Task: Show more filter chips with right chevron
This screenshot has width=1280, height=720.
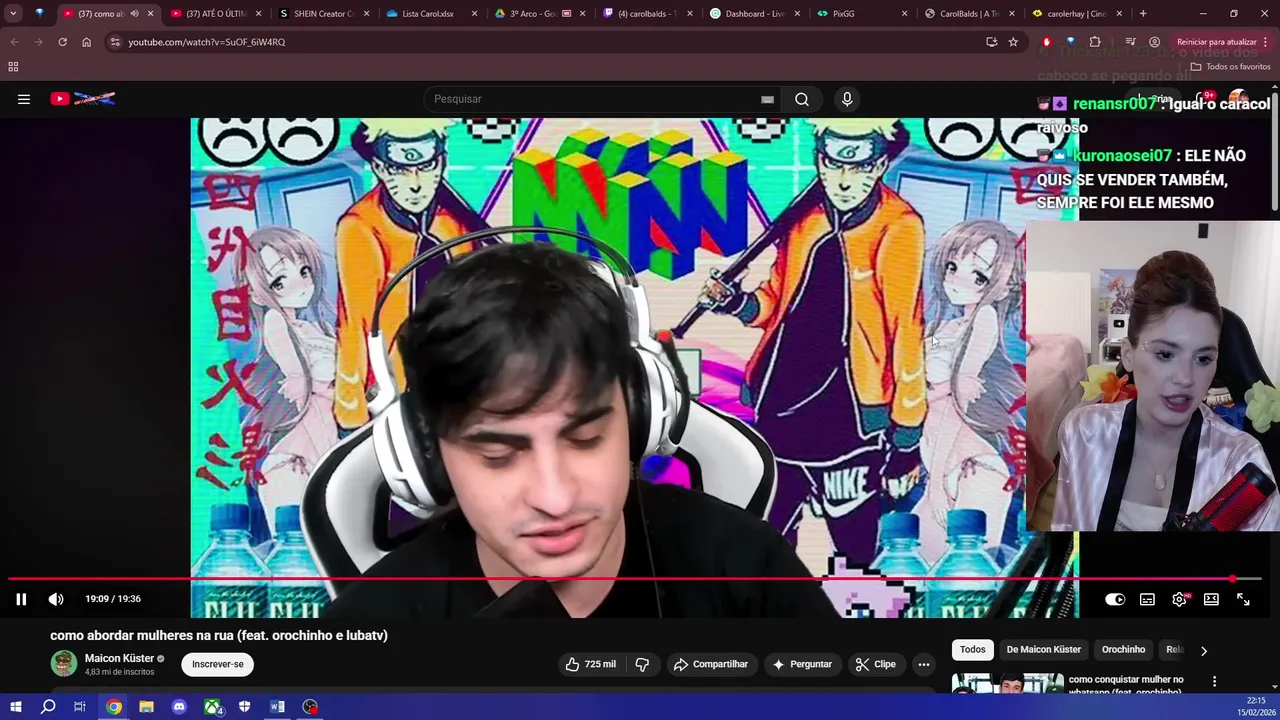Action: coord(1204,650)
